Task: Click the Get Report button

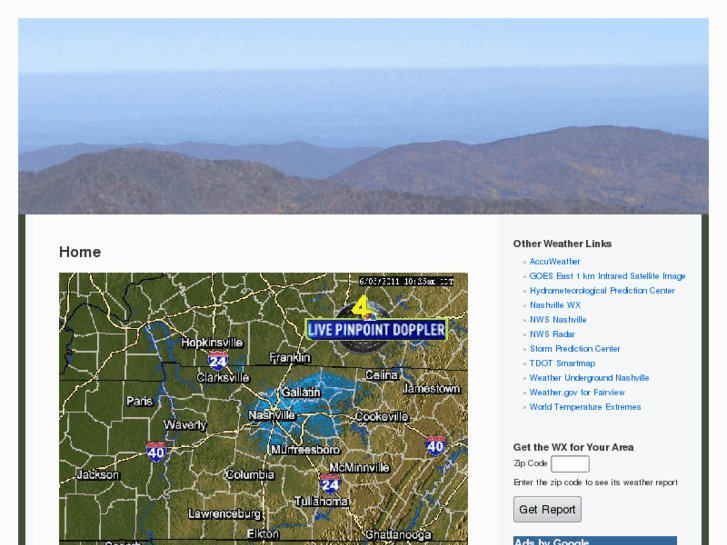Action: click(547, 509)
